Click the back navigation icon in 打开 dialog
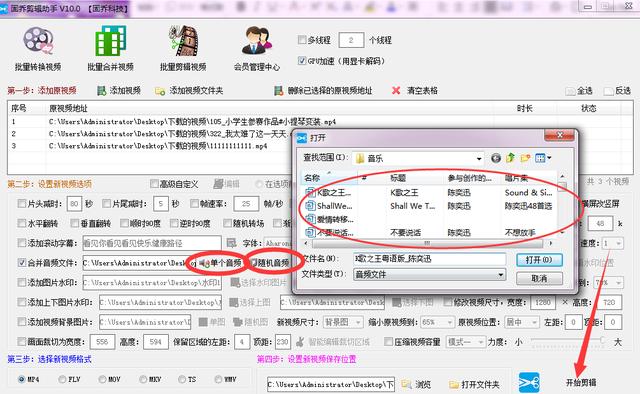Image resolution: width=640 pixels, height=394 pixels. click(496, 158)
